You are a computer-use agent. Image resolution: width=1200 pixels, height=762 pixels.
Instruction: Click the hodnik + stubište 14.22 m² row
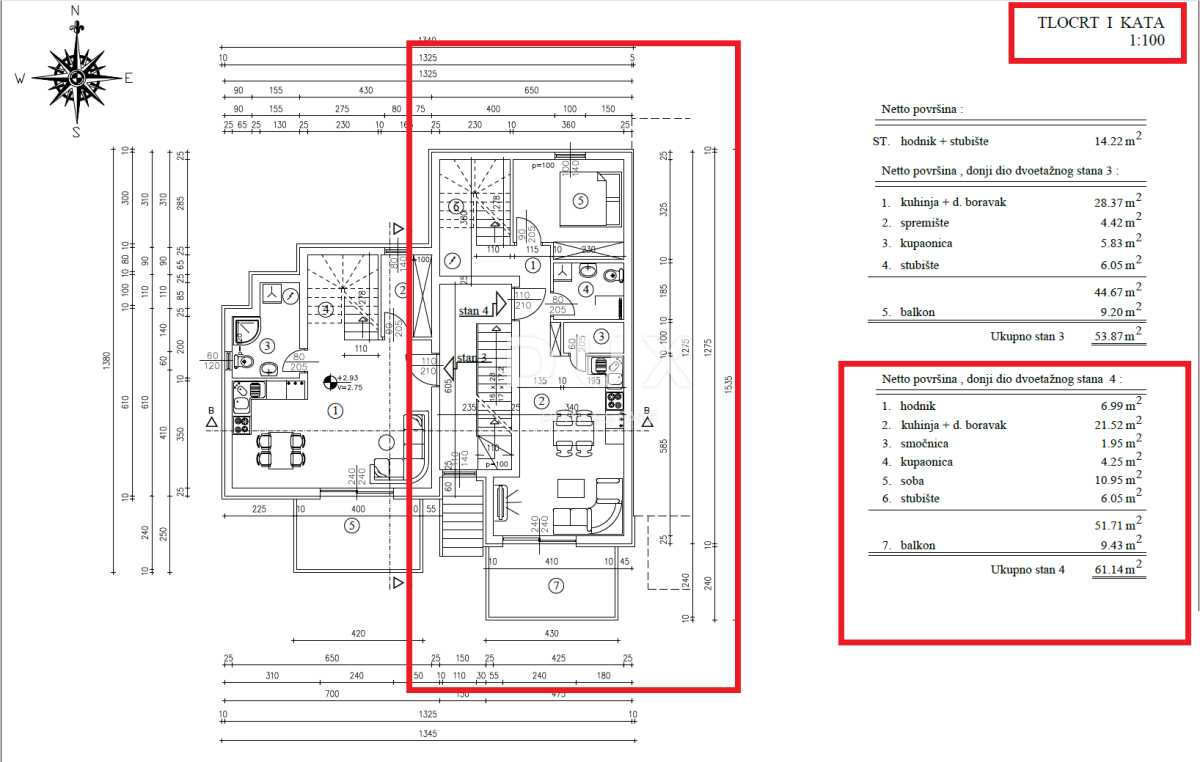pos(1008,142)
